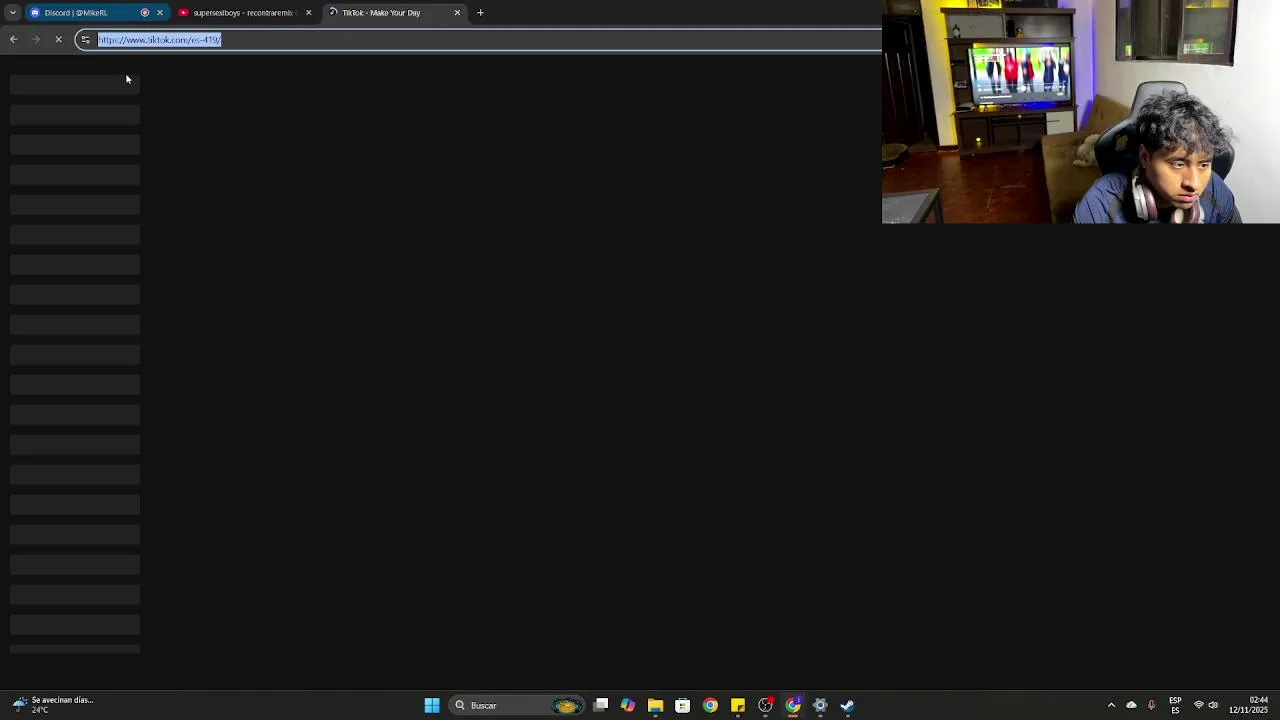
Task: Select the TikTok - Make Your Day tab
Action: pyautogui.click(x=395, y=13)
